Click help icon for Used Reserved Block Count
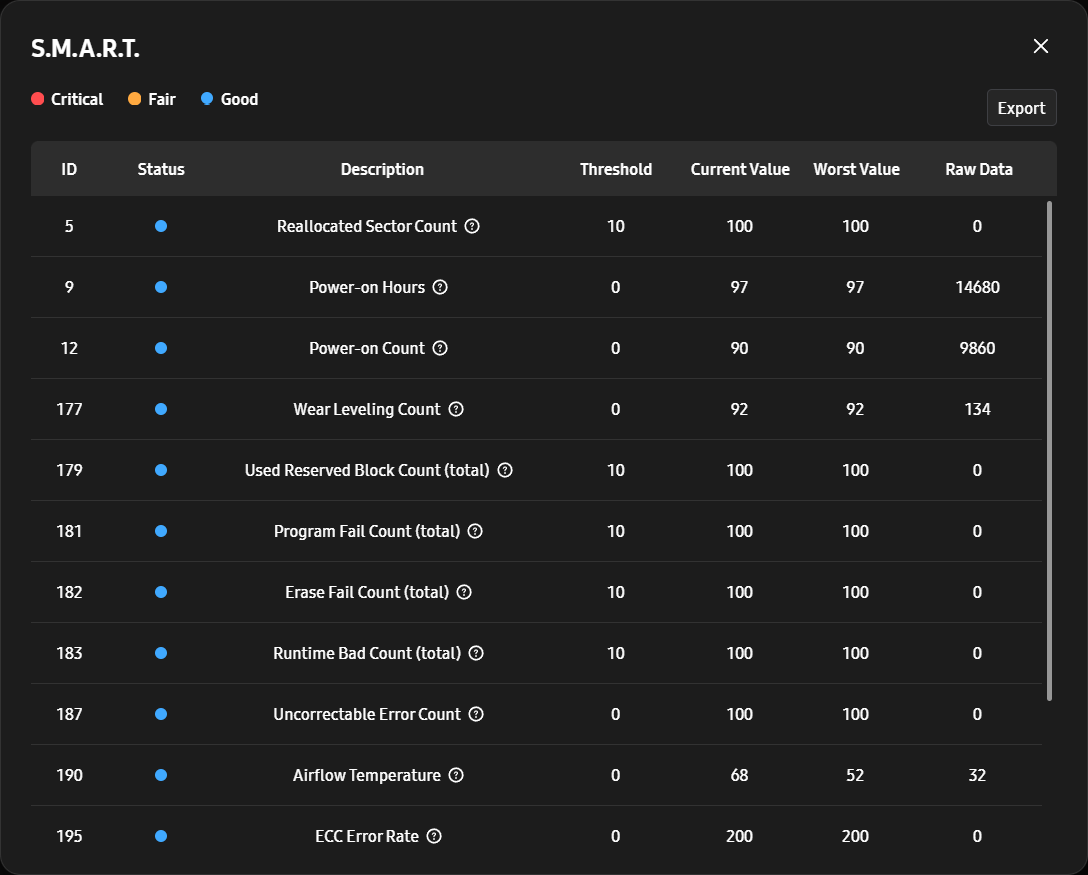Viewport: 1088px width, 875px height. [505, 470]
